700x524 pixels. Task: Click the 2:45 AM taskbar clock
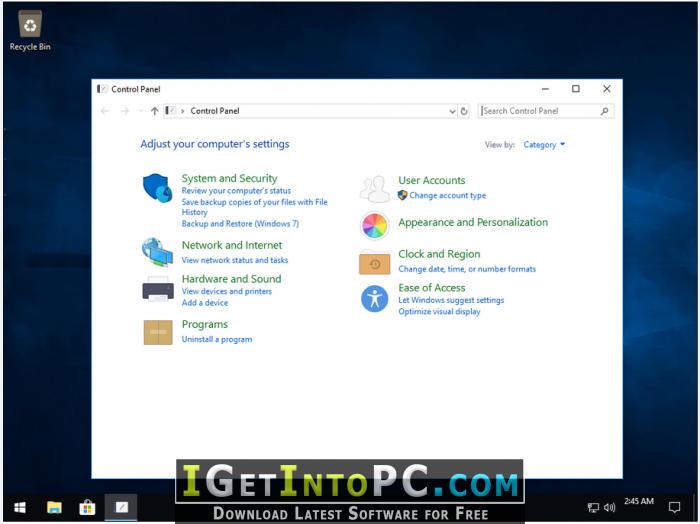pyautogui.click(x=639, y=502)
